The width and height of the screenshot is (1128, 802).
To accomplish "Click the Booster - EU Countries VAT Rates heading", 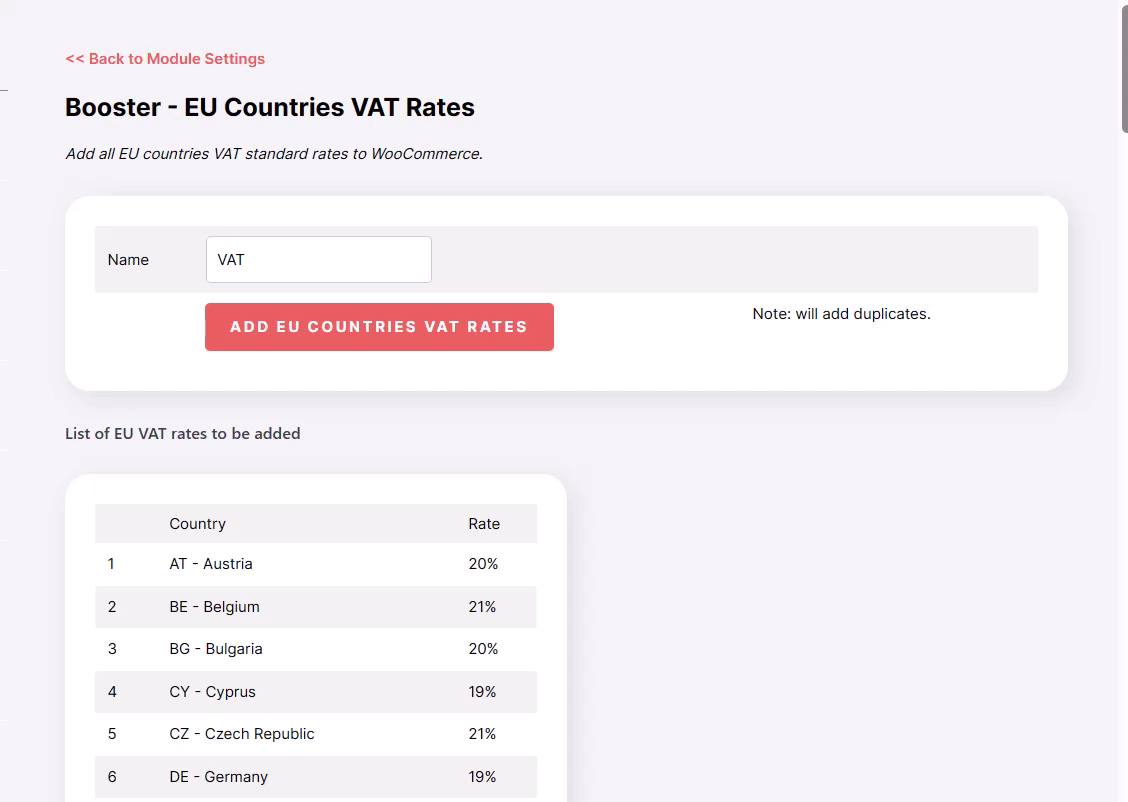I will (x=270, y=107).
